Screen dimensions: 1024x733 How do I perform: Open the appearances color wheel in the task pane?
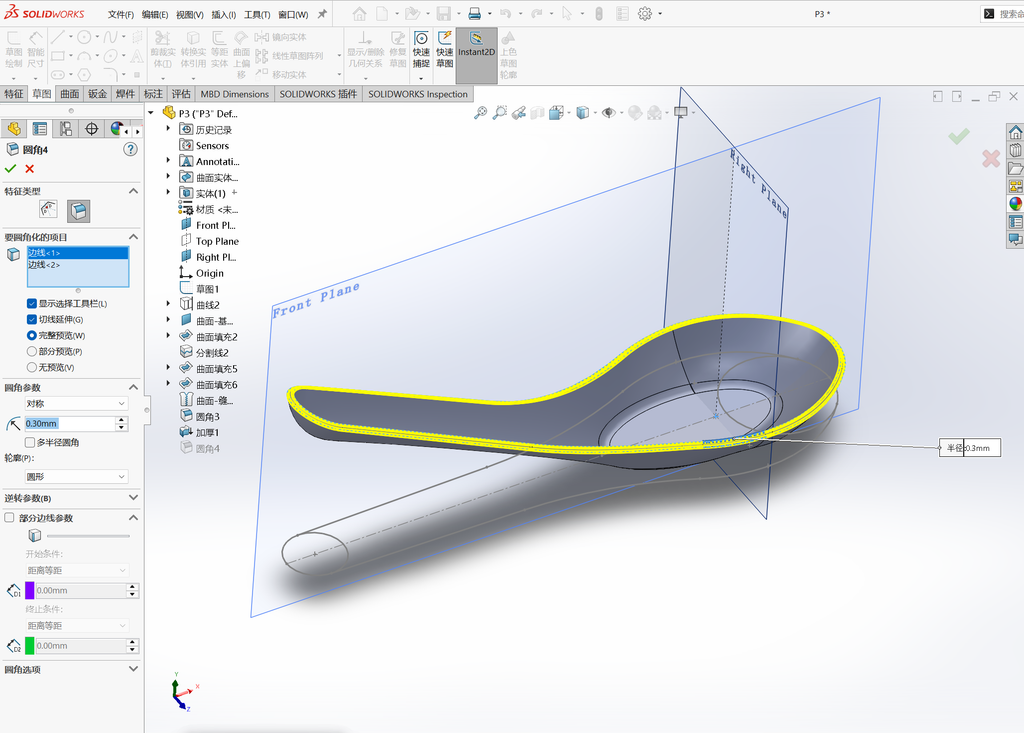click(x=1016, y=204)
